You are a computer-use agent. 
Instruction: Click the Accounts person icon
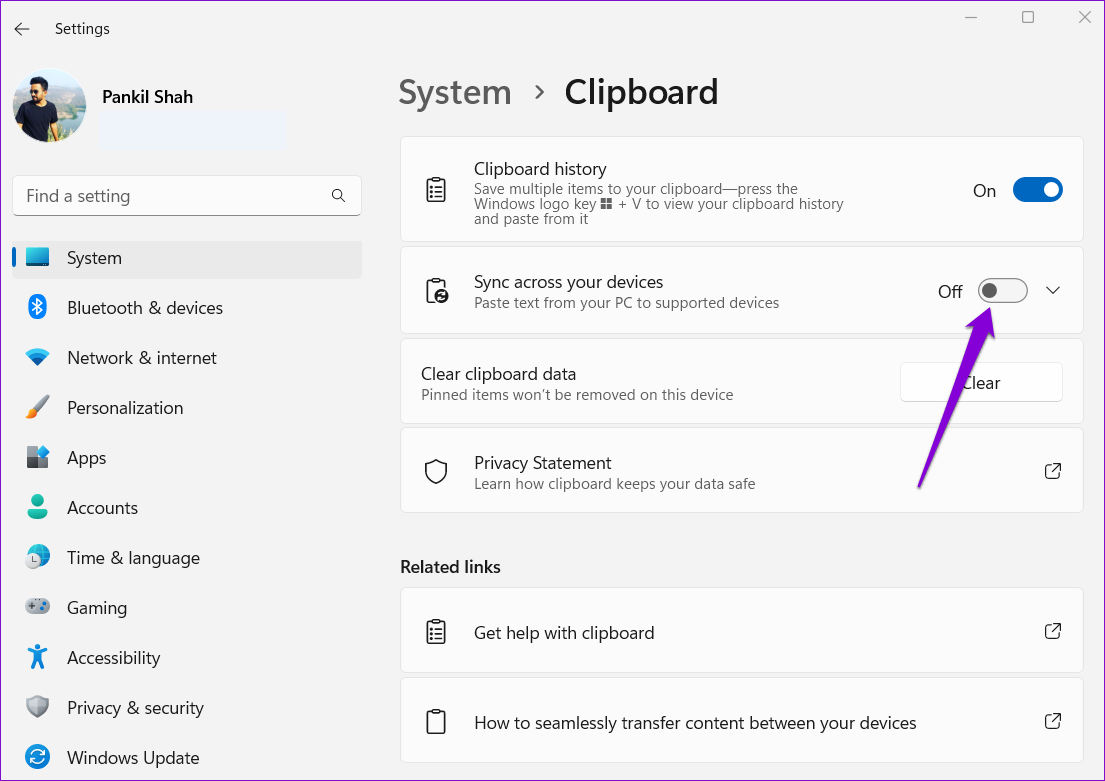37,508
